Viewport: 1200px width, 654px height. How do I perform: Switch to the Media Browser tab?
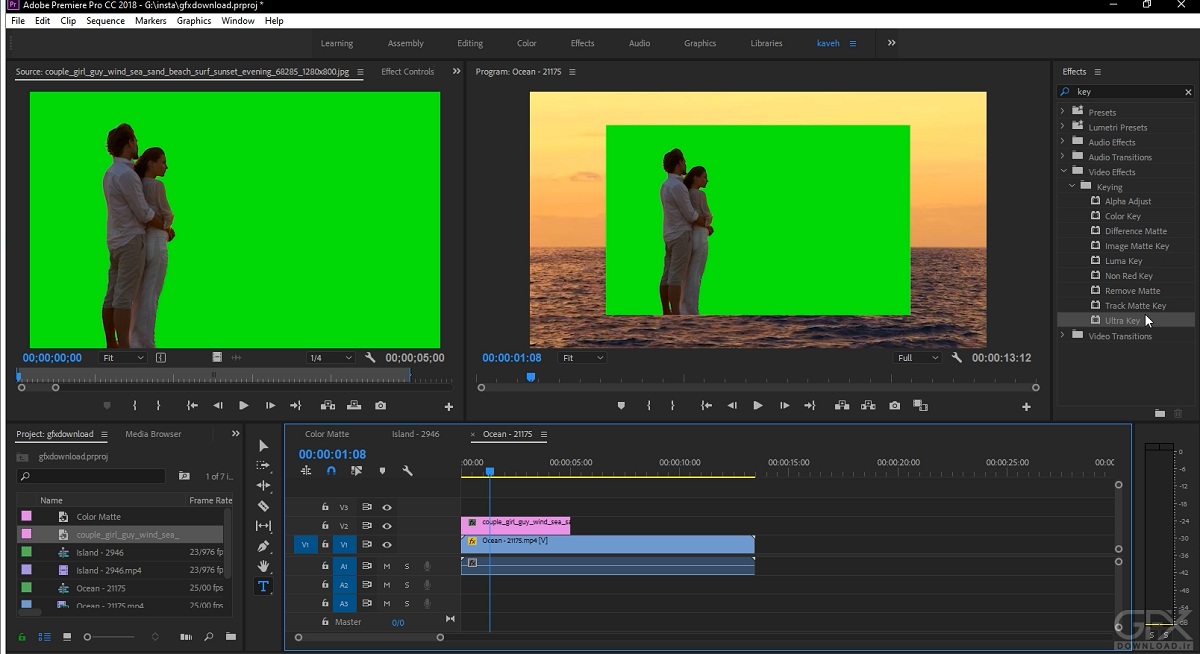point(153,434)
